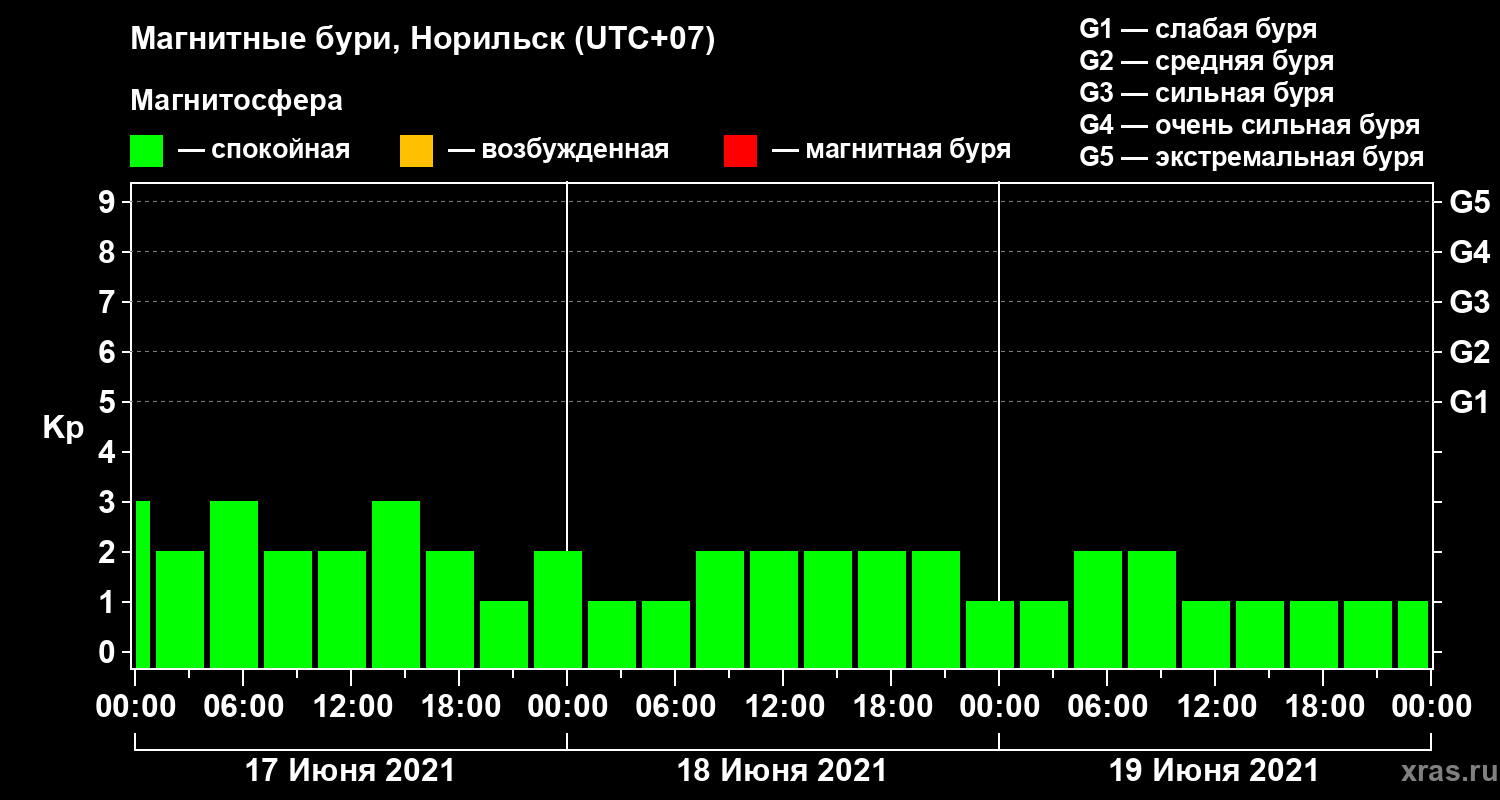Image resolution: width=1500 pixels, height=800 pixels.
Task: Click the narrow Kp 3 bar at start of 17 June
Action: [142, 584]
